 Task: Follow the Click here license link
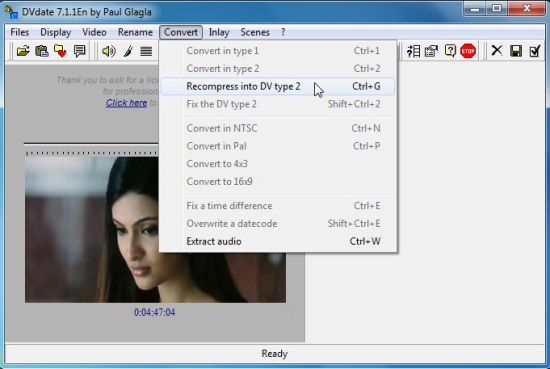(127, 103)
